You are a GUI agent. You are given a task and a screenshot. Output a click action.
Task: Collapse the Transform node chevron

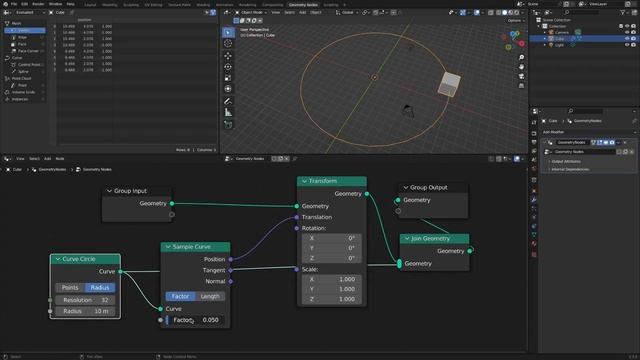click(x=304, y=181)
